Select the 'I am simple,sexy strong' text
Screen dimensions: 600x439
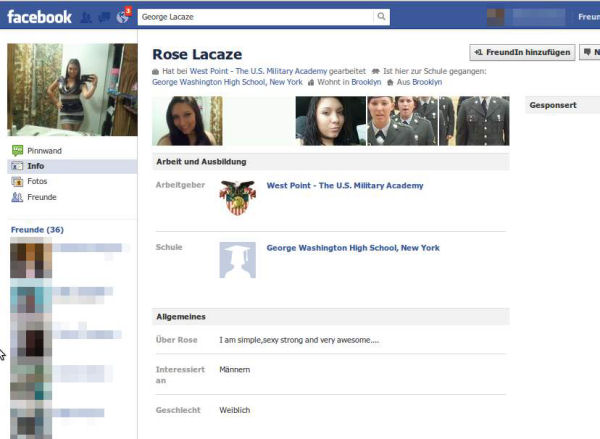point(299,340)
